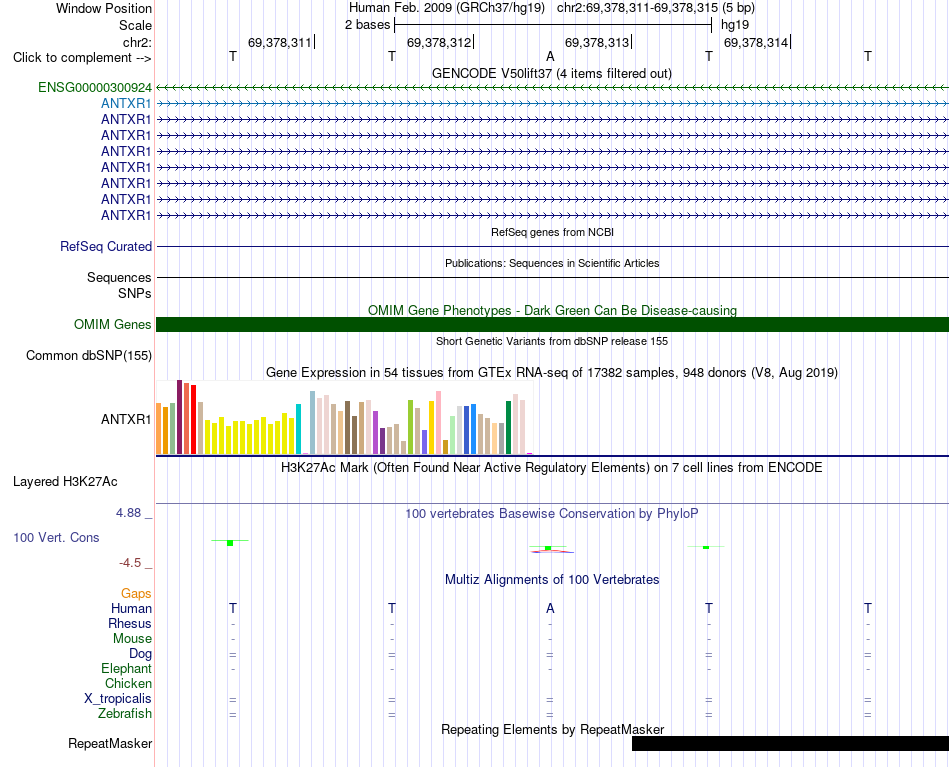Open the OMIM Genes label

point(113,324)
